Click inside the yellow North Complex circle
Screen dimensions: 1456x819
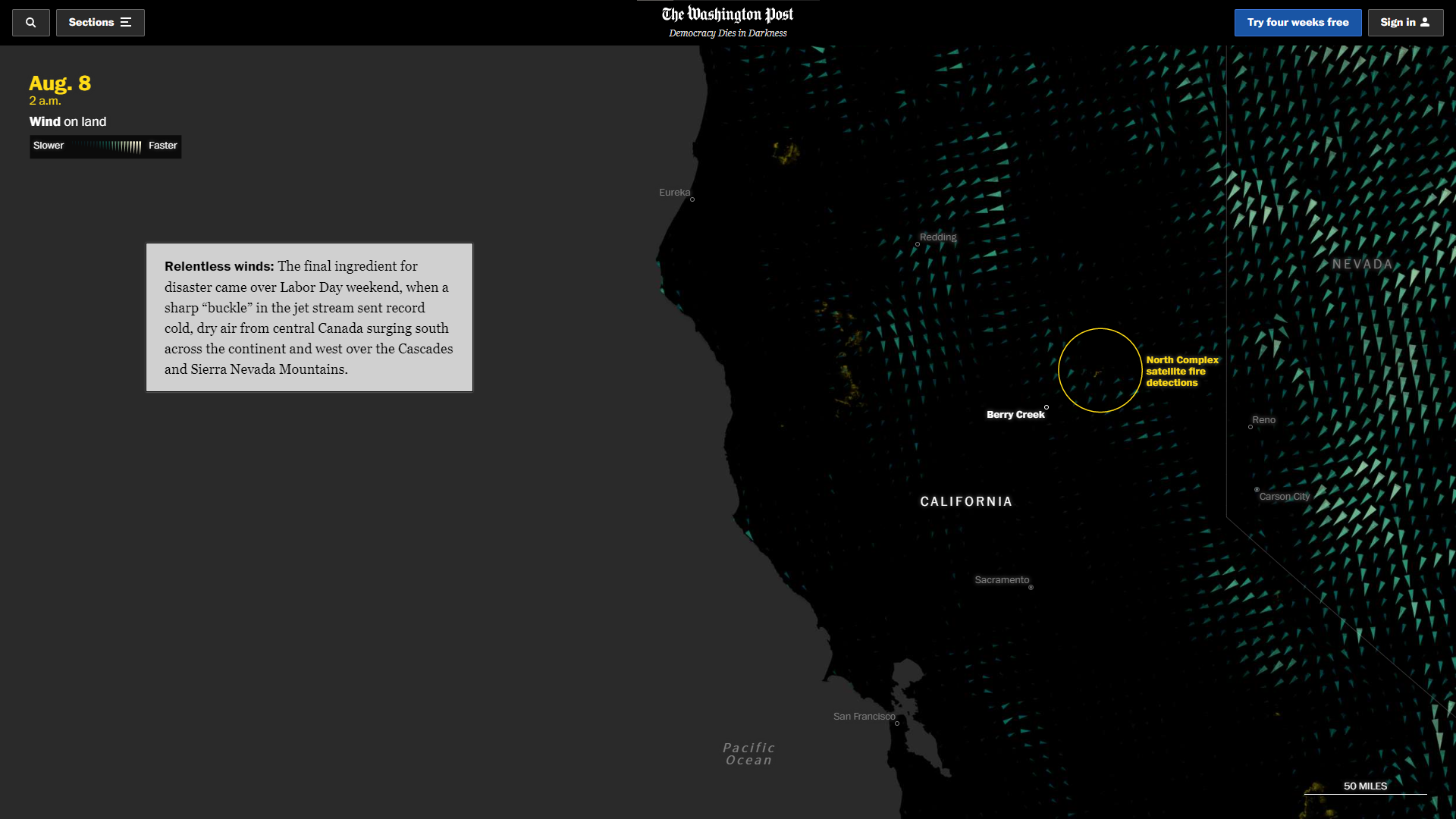pos(1100,370)
